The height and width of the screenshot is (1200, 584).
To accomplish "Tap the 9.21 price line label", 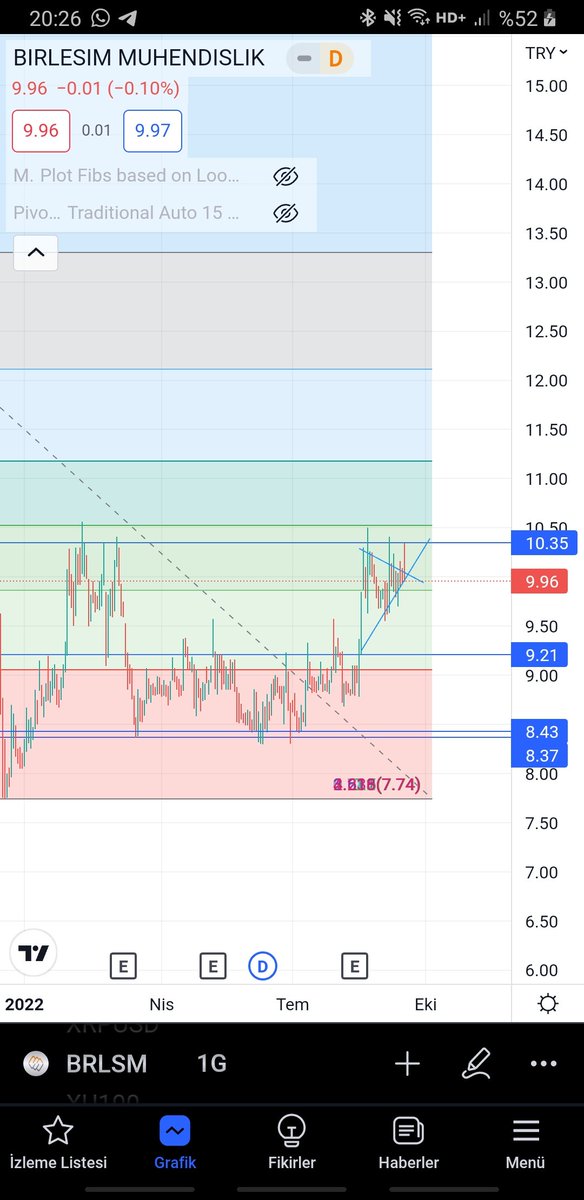I will [539, 655].
